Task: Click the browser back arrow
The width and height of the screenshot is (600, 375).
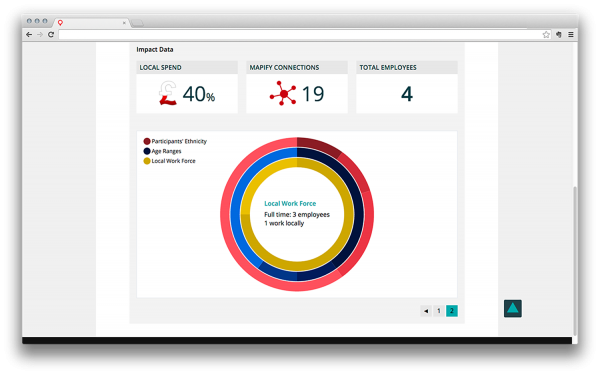Action: (x=29, y=34)
